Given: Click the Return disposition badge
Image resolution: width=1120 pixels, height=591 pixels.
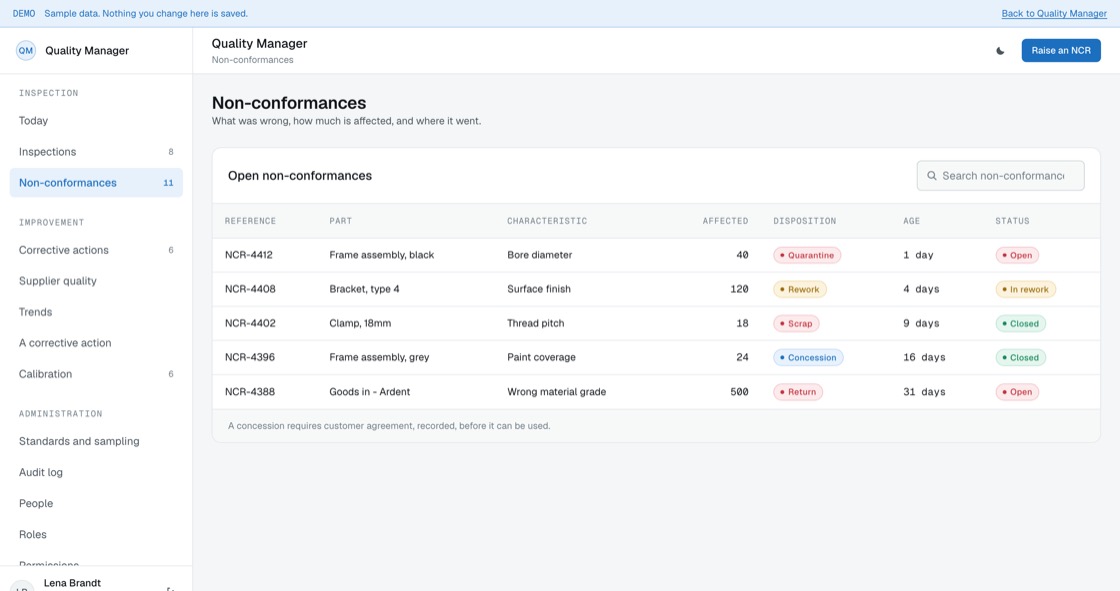Looking at the screenshot, I should (797, 392).
